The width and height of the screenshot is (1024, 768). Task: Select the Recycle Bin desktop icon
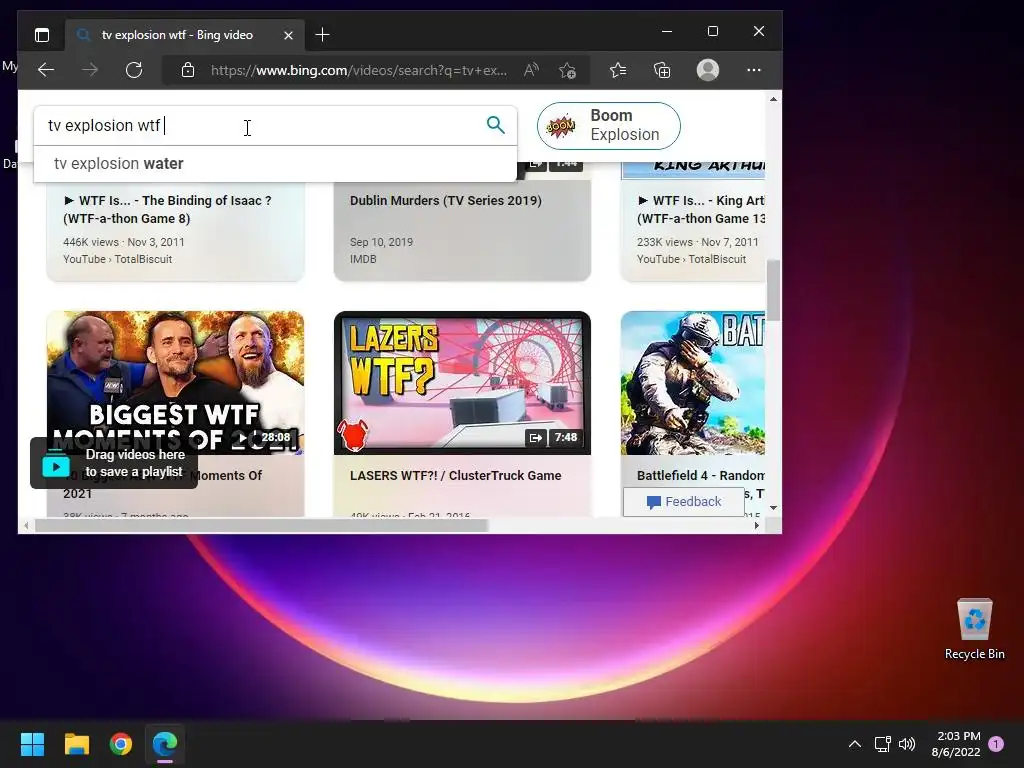pyautogui.click(x=974, y=629)
